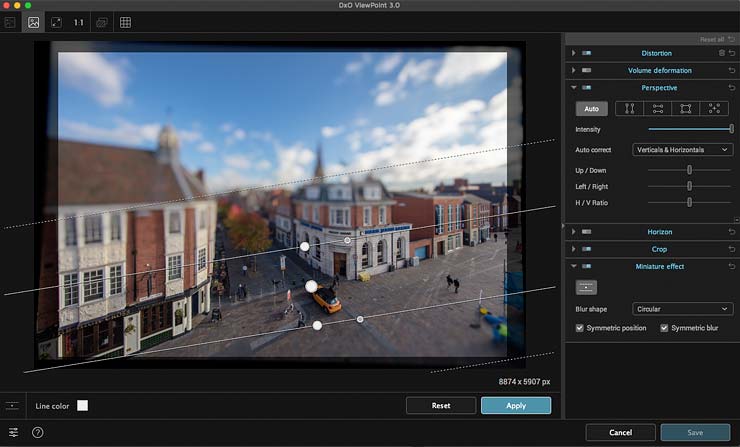
Task: Click the Miniature effect palette title
Action: coord(659,266)
